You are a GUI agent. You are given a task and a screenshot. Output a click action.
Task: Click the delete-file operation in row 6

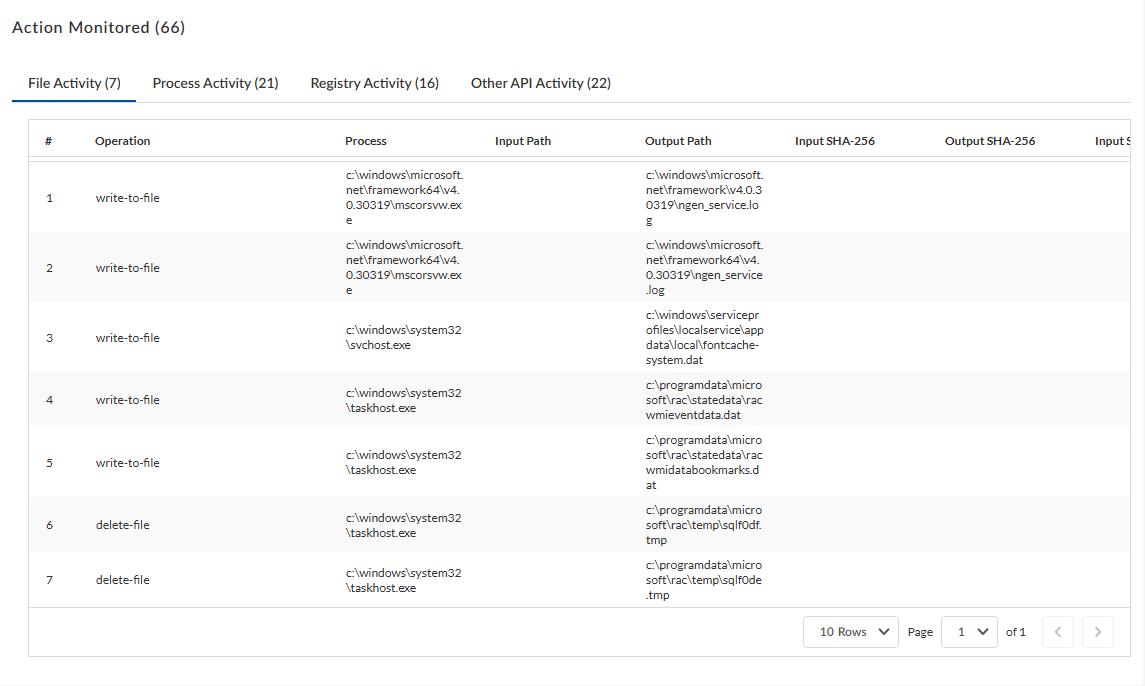pyautogui.click(x=122, y=525)
